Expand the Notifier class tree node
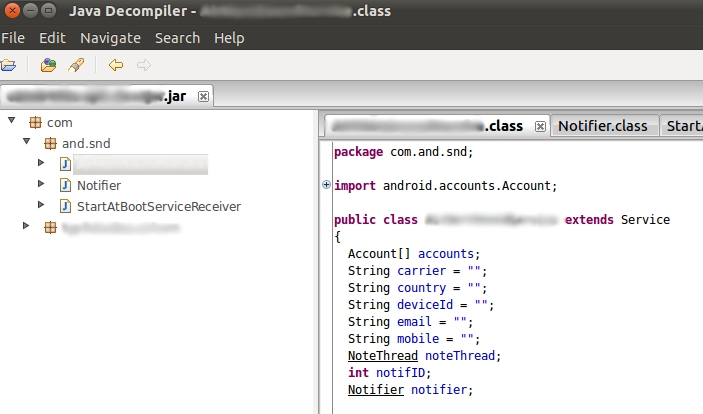Viewport: 703px width, 414px height. click(x=41, y=185)
